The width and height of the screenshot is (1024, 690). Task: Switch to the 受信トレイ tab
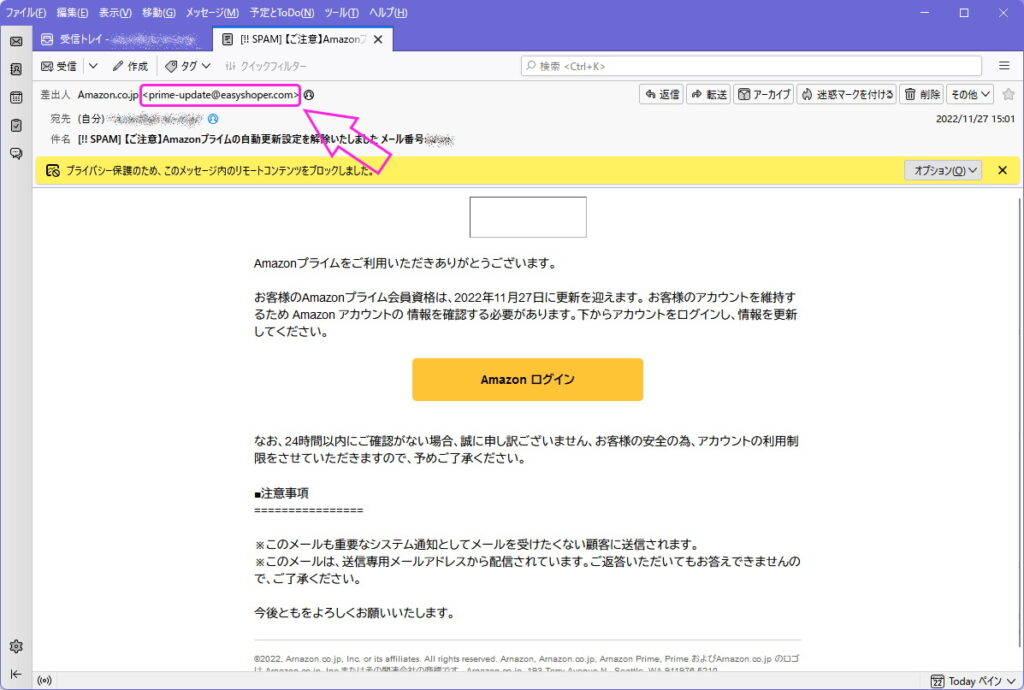pos(122,39)
